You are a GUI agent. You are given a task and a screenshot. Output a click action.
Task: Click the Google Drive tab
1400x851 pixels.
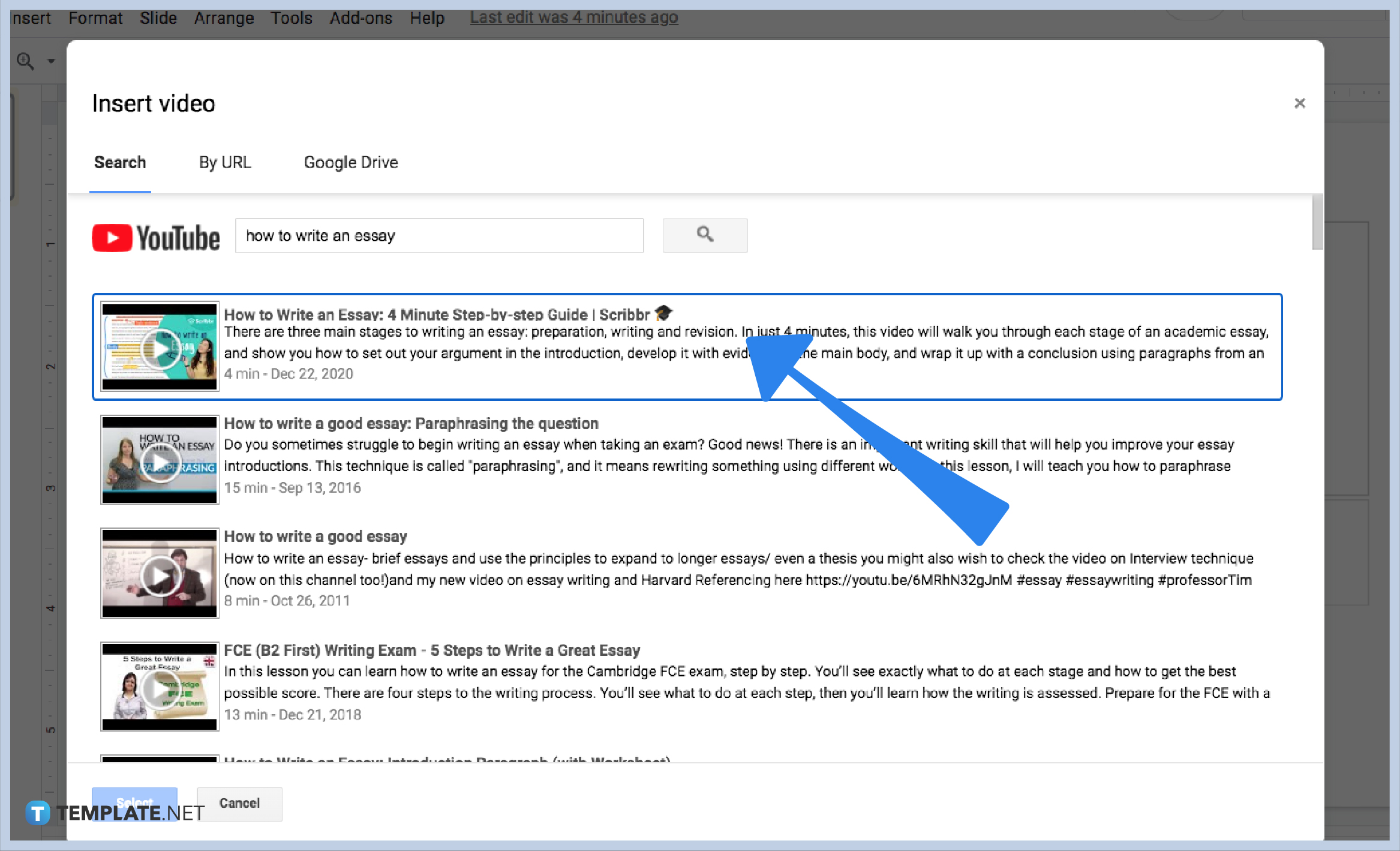point(351,161)
